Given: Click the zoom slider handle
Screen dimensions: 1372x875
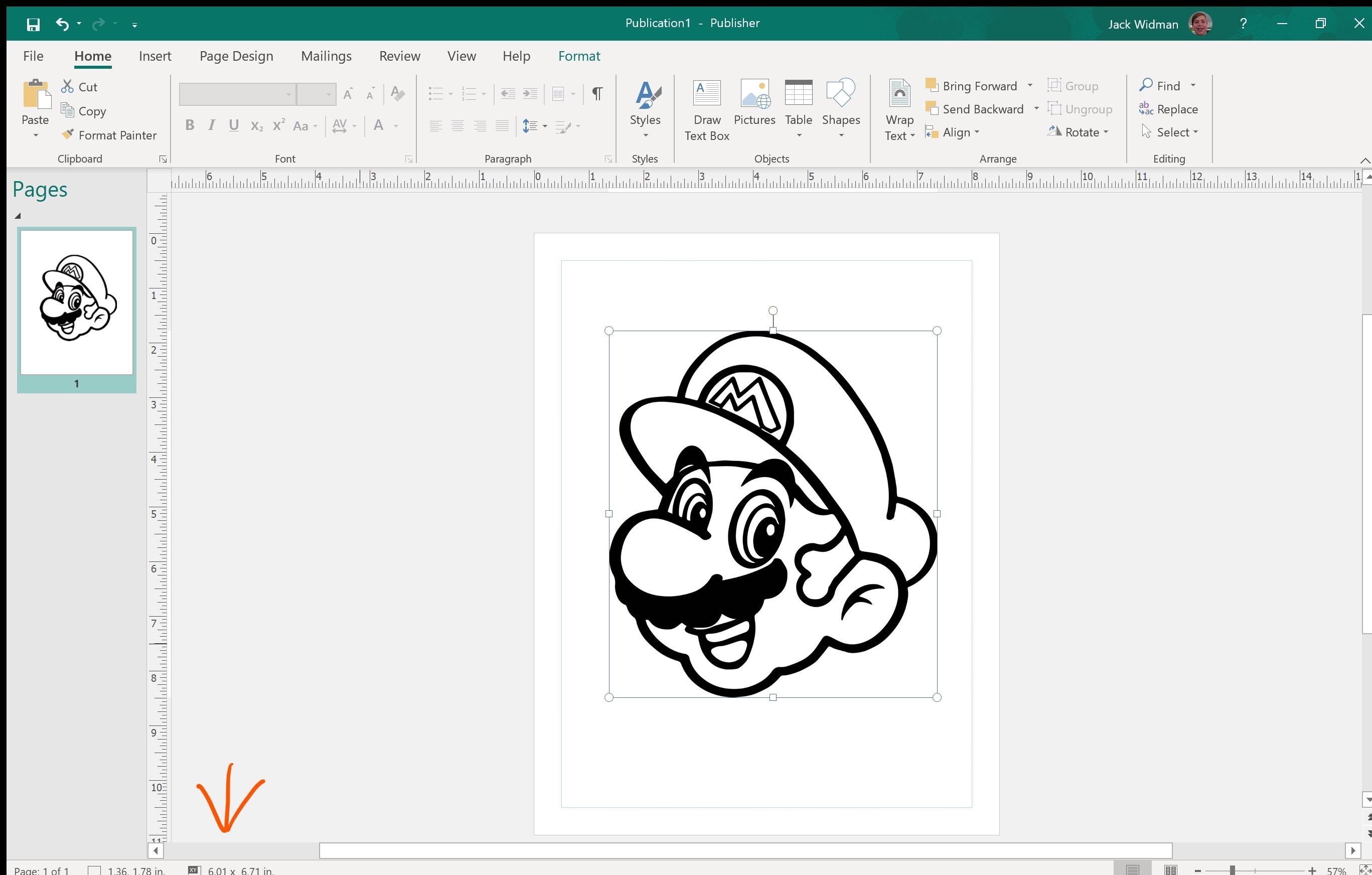Looking at the screenshot, I should [x=1232, y=870].
